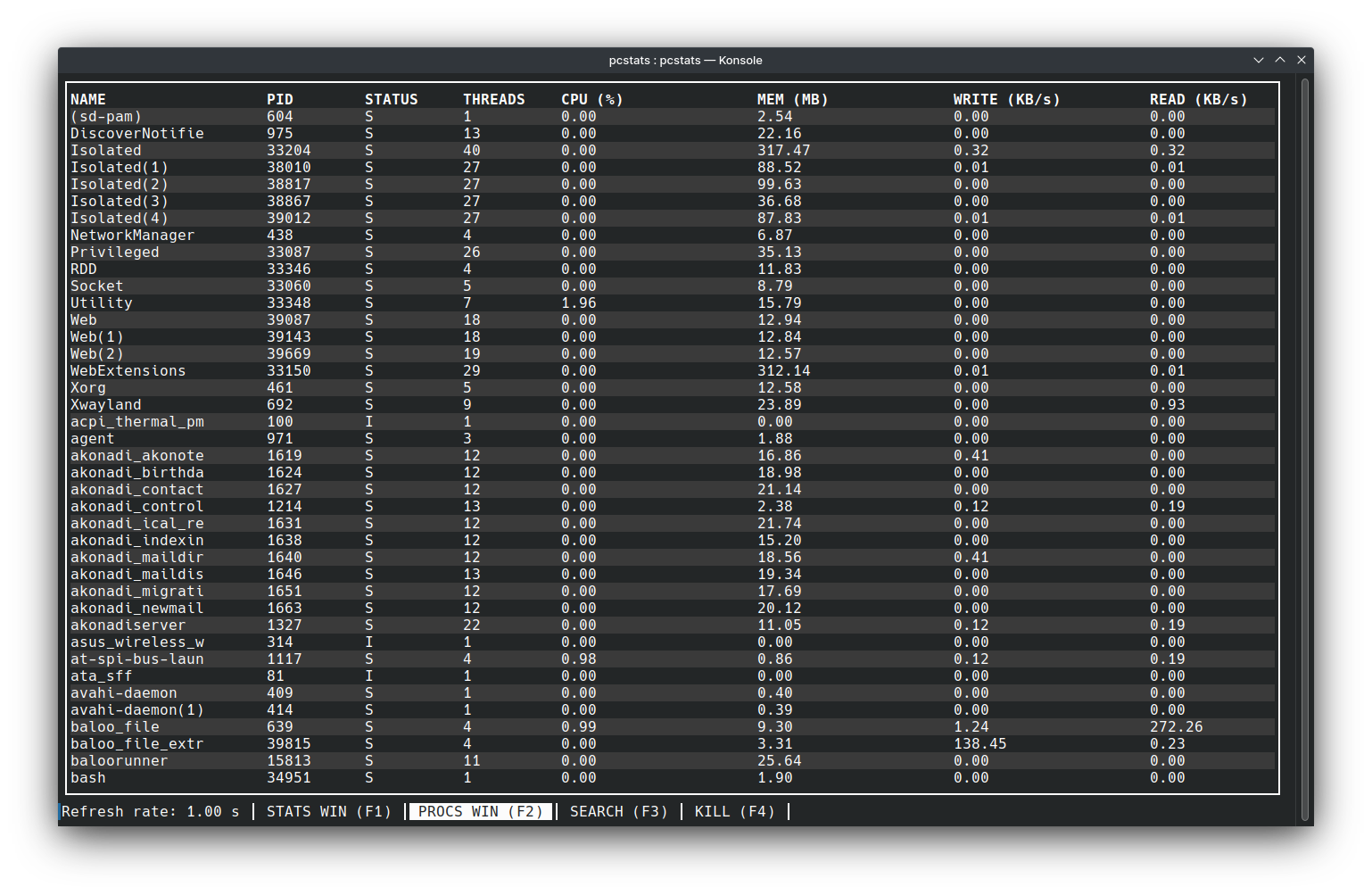Click the akonadiserver process row
1372x895 pixels.
pyautogui.click(x=128, y=625)
